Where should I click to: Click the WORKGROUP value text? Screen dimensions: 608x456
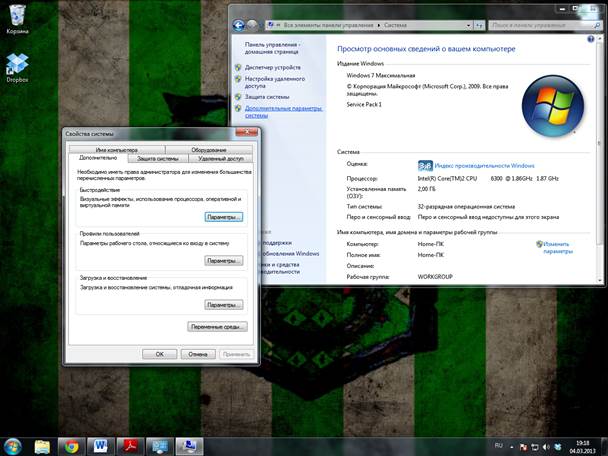point(435,277)
